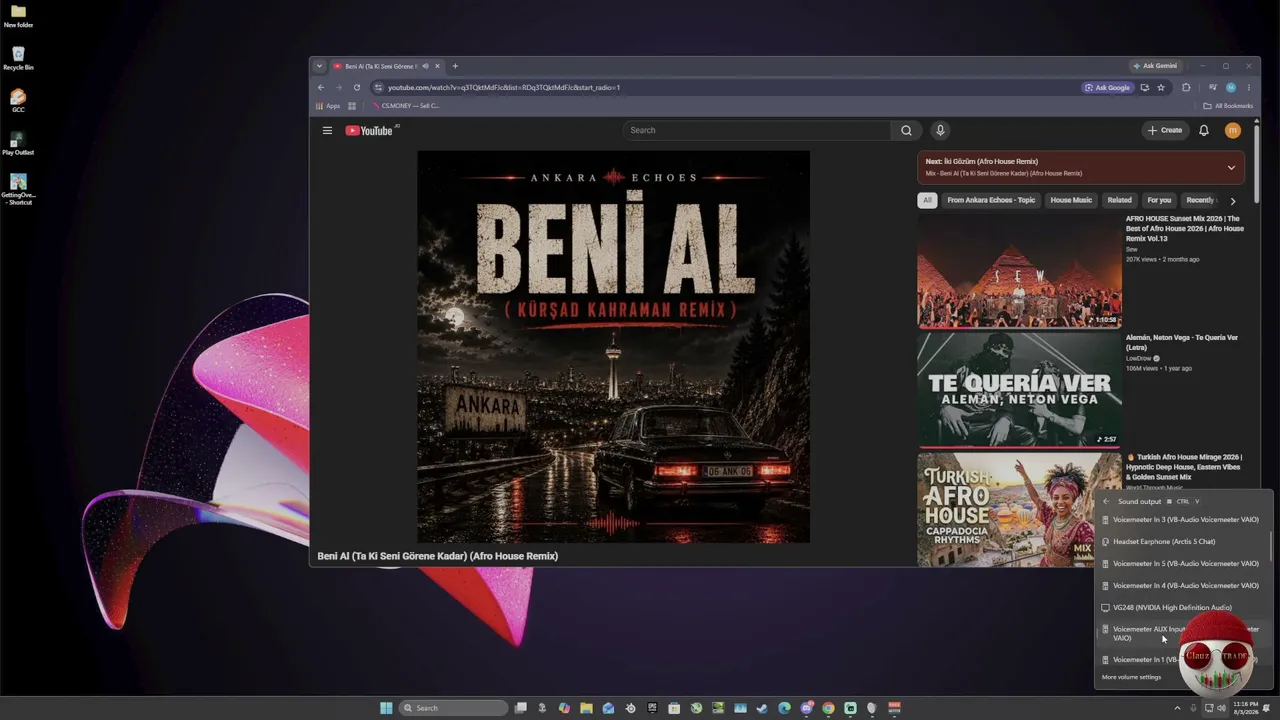Click the Ask Gemini button

click(x=1155, y=66)
